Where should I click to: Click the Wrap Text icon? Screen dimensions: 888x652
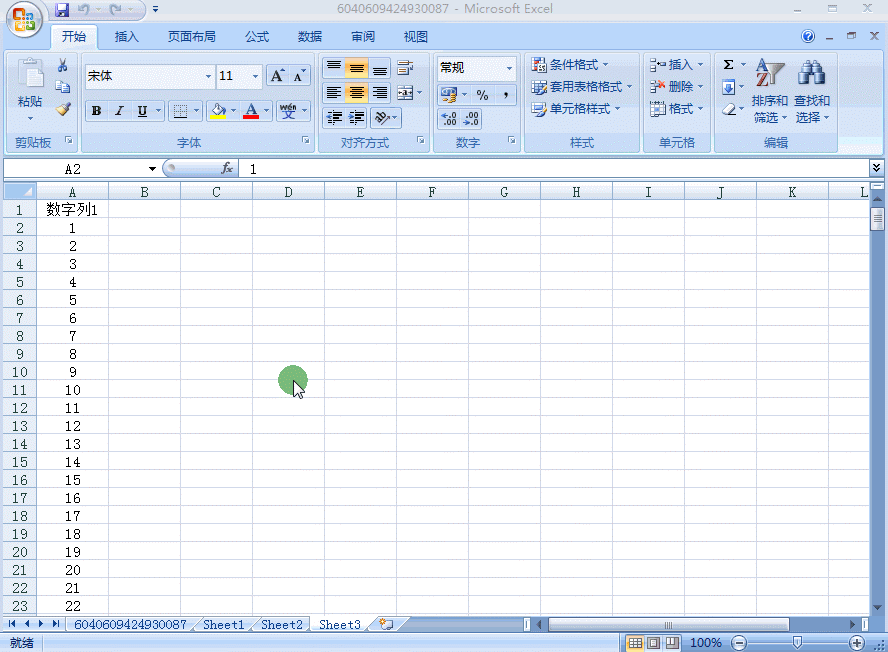[x=405, y=68]
